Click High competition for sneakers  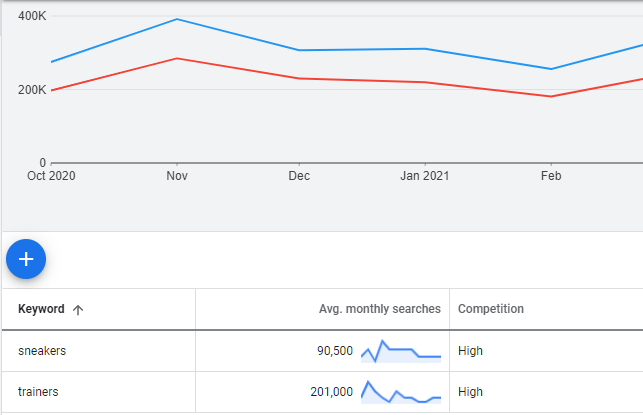(470, 351)
